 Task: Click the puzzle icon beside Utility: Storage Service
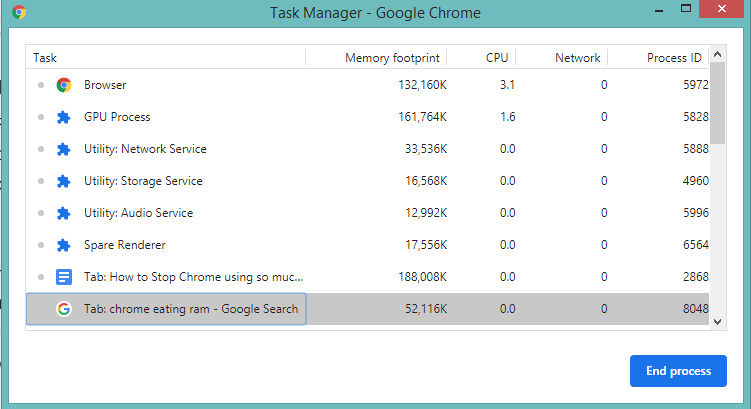(64, 182)
